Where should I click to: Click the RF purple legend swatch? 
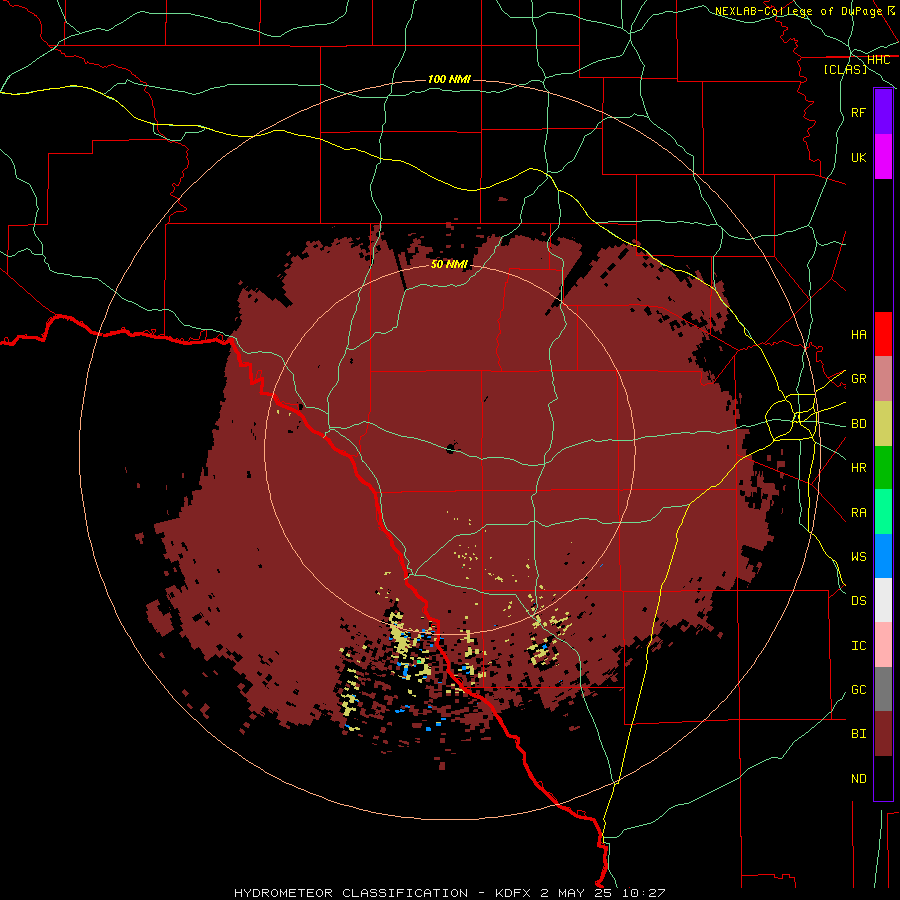pos(883,112)
